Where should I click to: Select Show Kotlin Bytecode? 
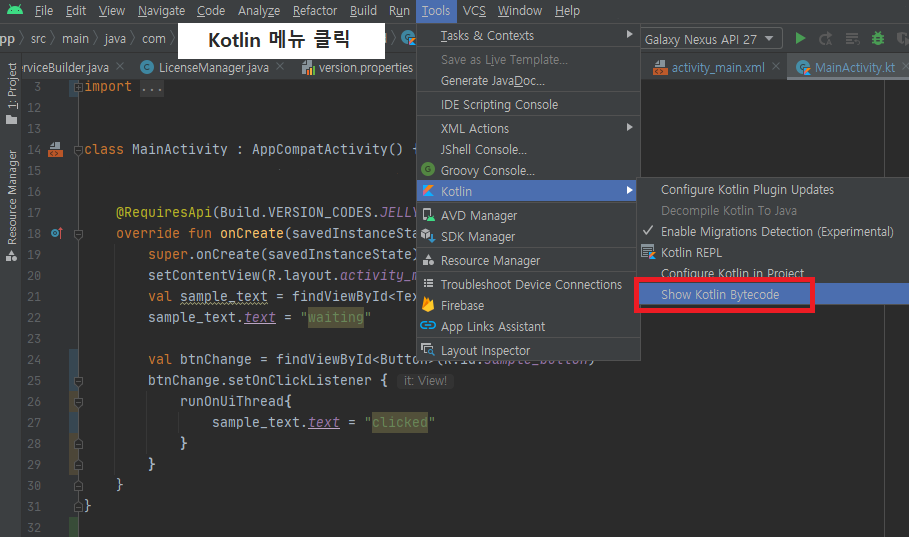(x=720, y=294)
